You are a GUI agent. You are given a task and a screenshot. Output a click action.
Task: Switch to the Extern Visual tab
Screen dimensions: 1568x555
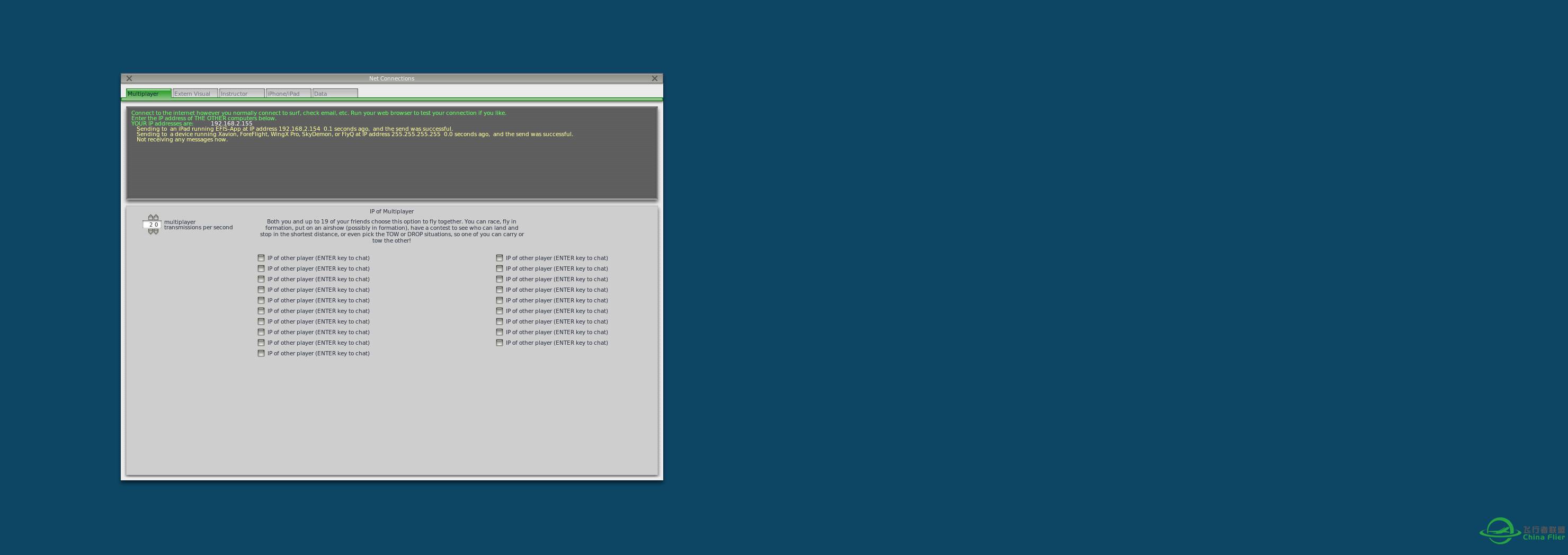(195, 94)
